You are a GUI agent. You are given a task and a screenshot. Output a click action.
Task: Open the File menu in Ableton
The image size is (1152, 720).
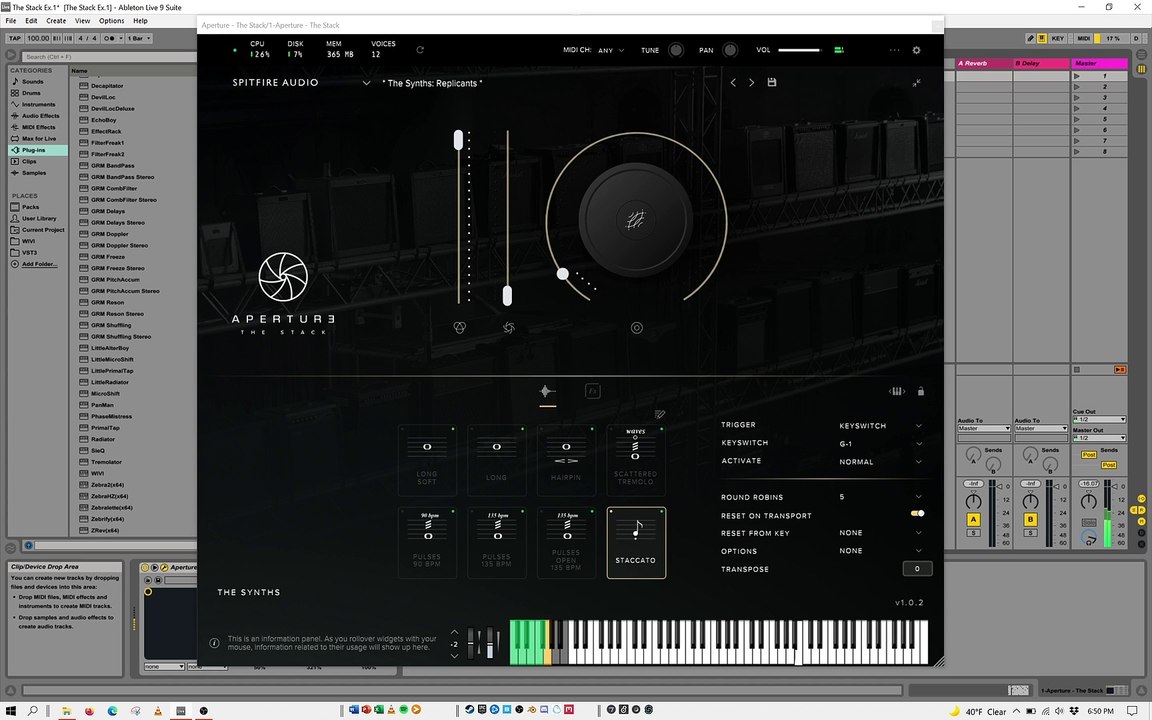[x=11, y=21]
